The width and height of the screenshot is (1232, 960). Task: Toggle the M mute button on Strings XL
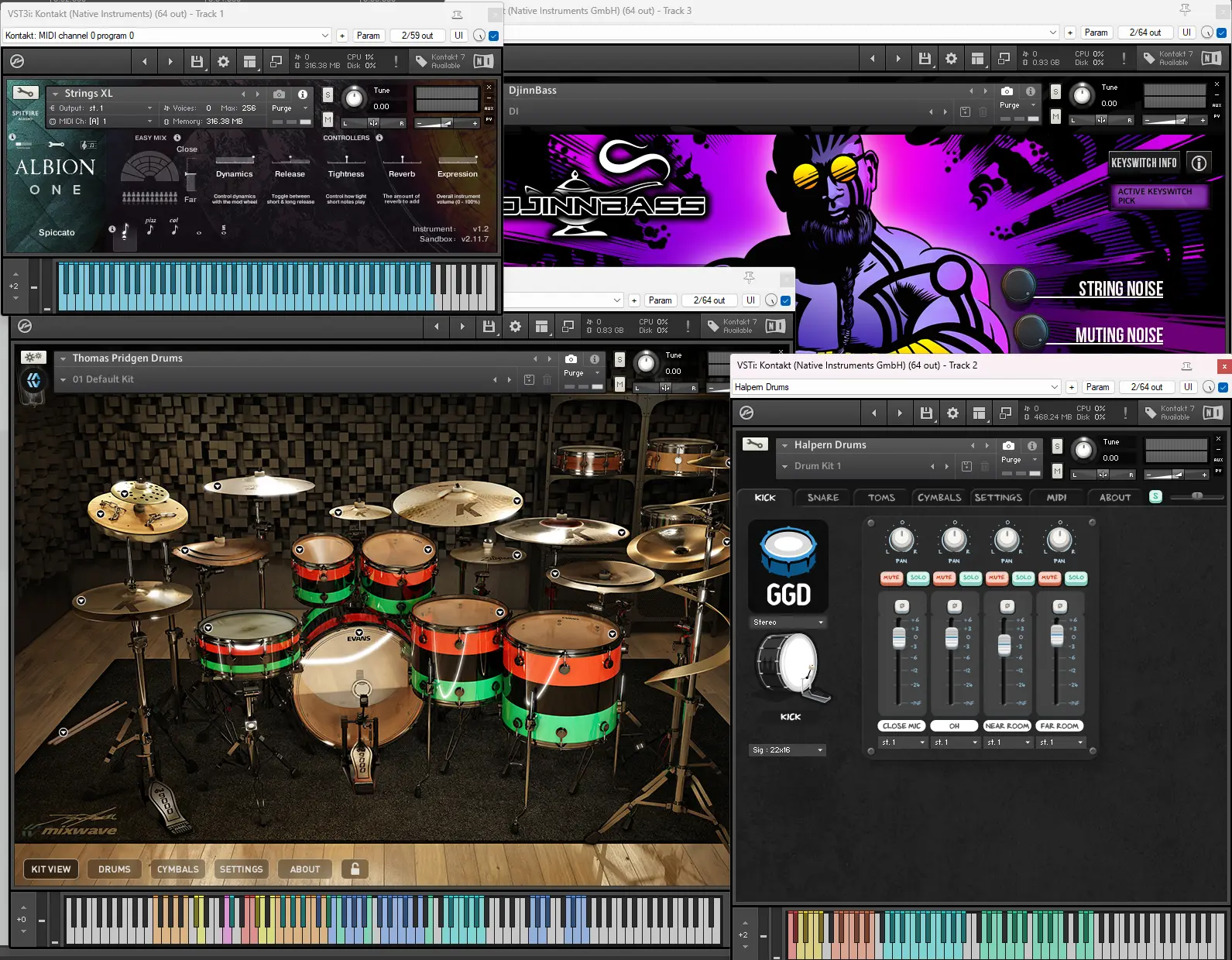(328, 119)
